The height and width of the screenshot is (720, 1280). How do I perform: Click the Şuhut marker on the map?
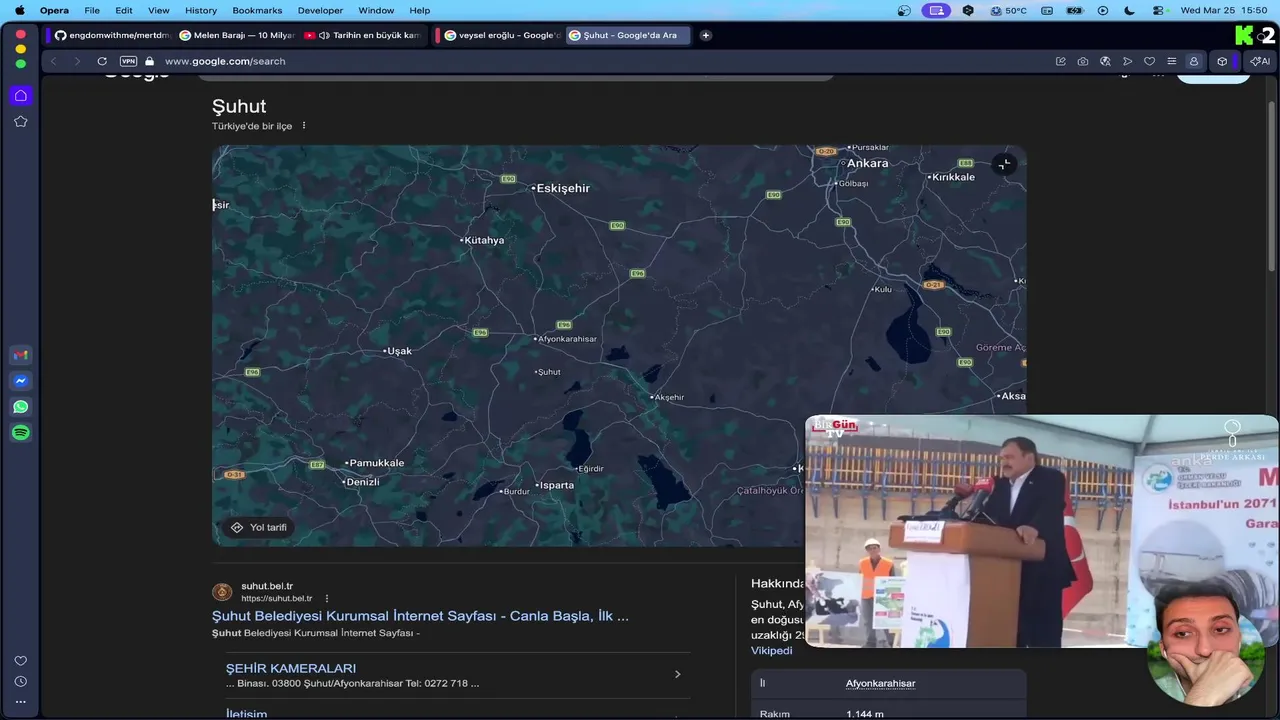[x=547, y=372]
